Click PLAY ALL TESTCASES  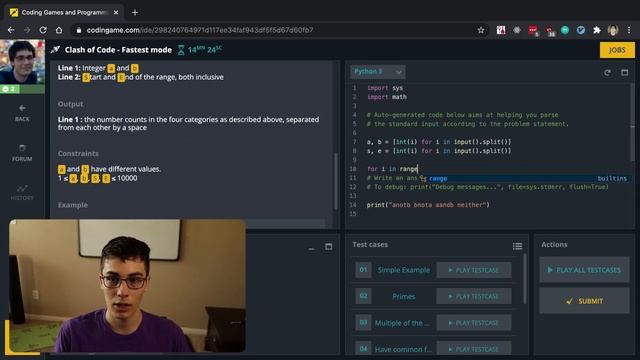coord(584,270)
